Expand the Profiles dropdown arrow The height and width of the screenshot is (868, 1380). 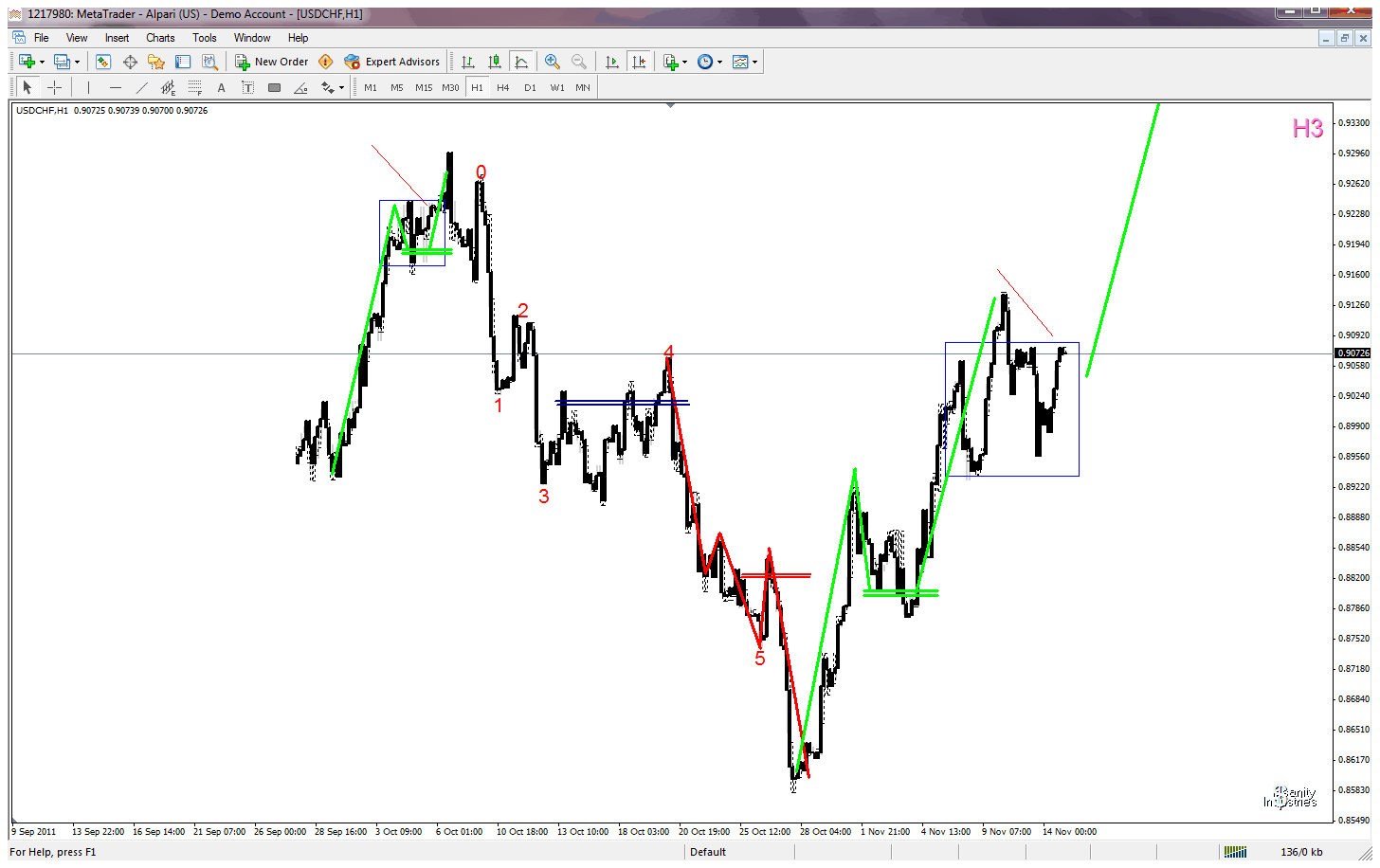click(x=77, y=63)
